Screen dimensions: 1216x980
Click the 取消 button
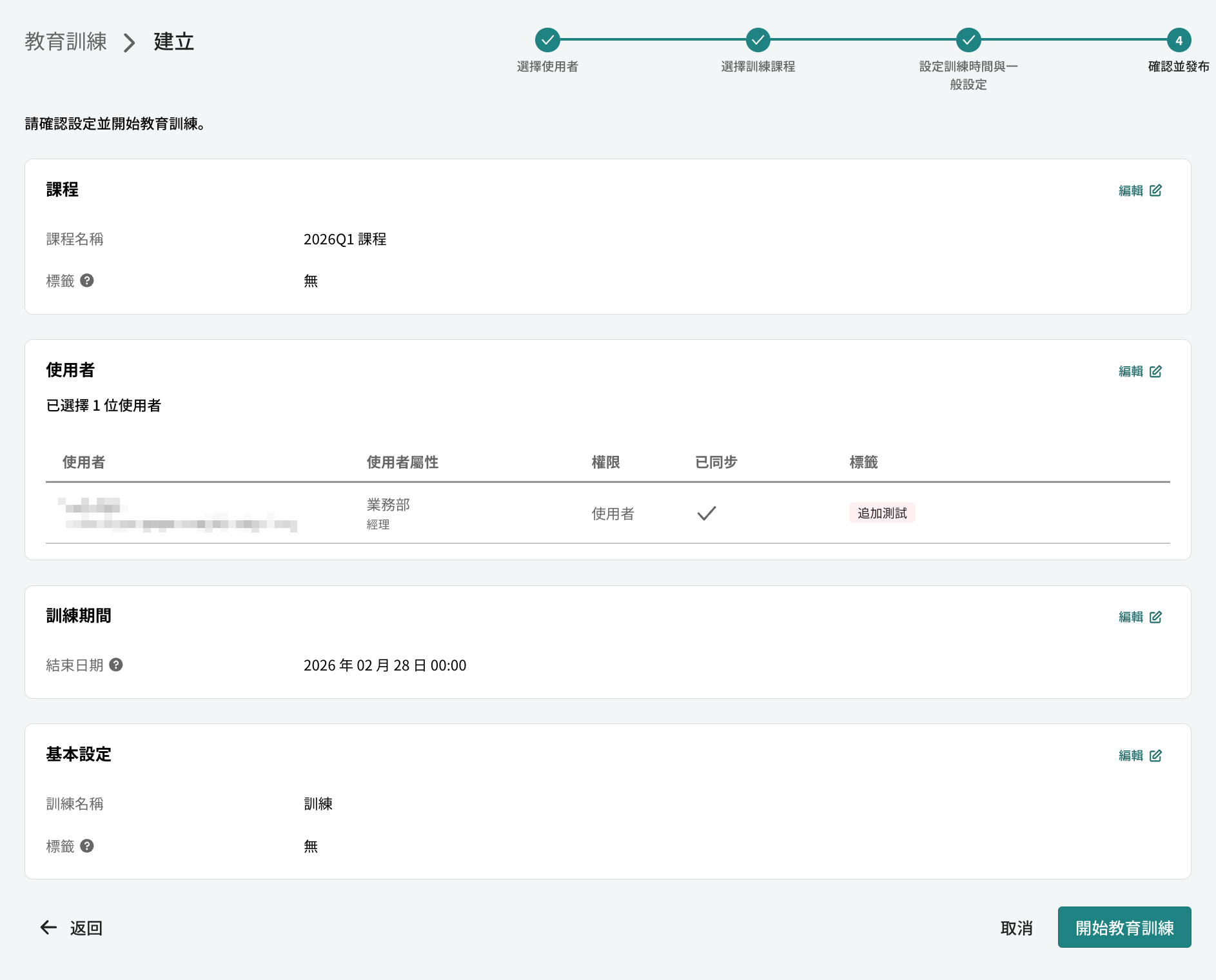(x=1017, y=928)
